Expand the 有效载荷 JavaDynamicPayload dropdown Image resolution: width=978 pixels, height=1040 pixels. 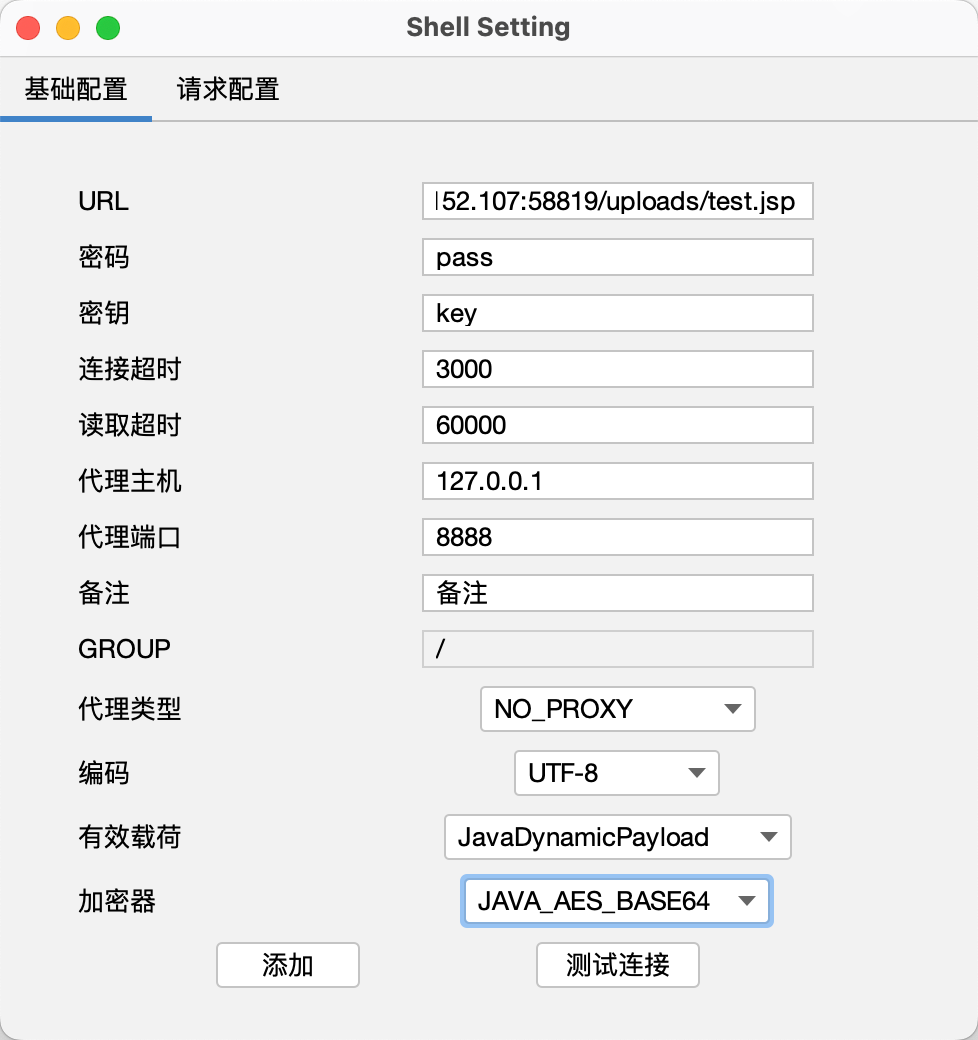point(617,837)
